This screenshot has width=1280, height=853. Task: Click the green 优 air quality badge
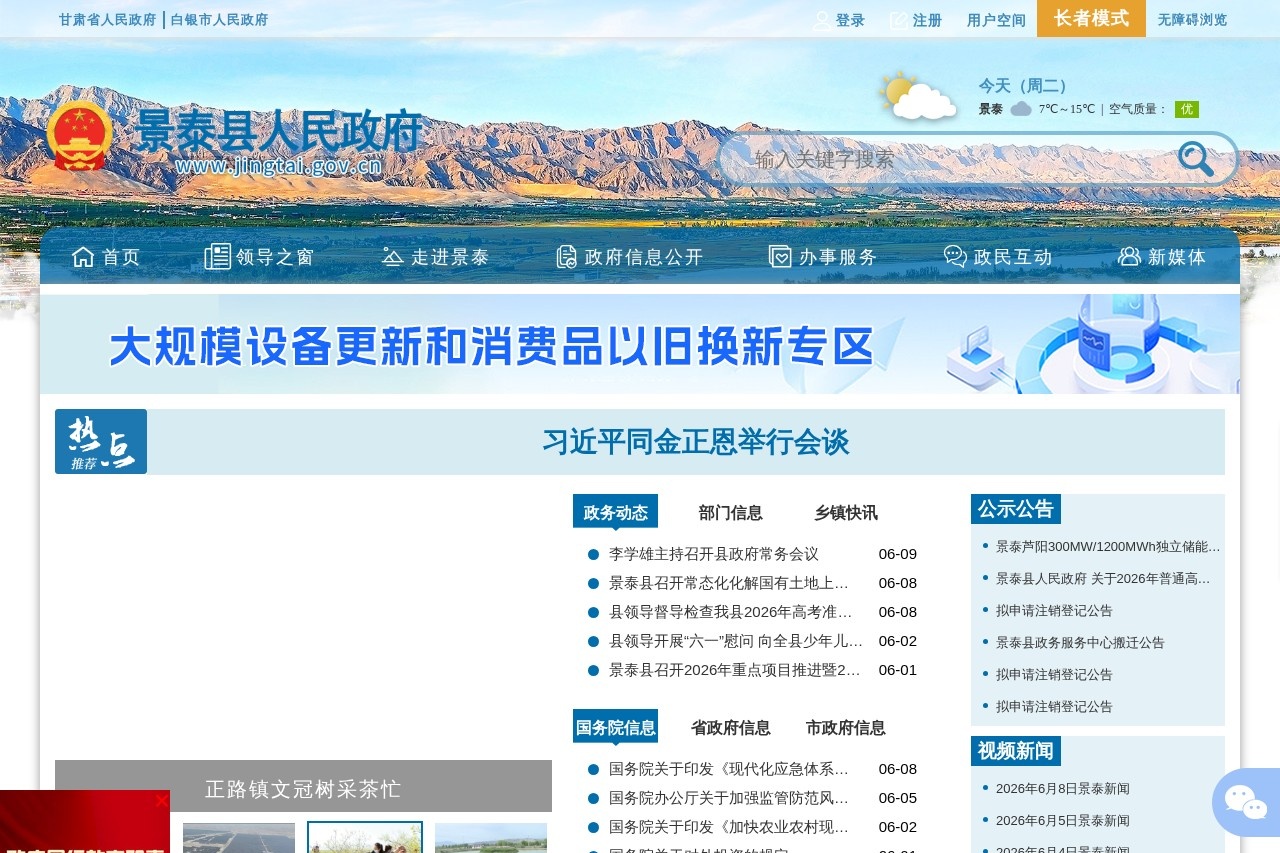click(x=1187, y=109)
